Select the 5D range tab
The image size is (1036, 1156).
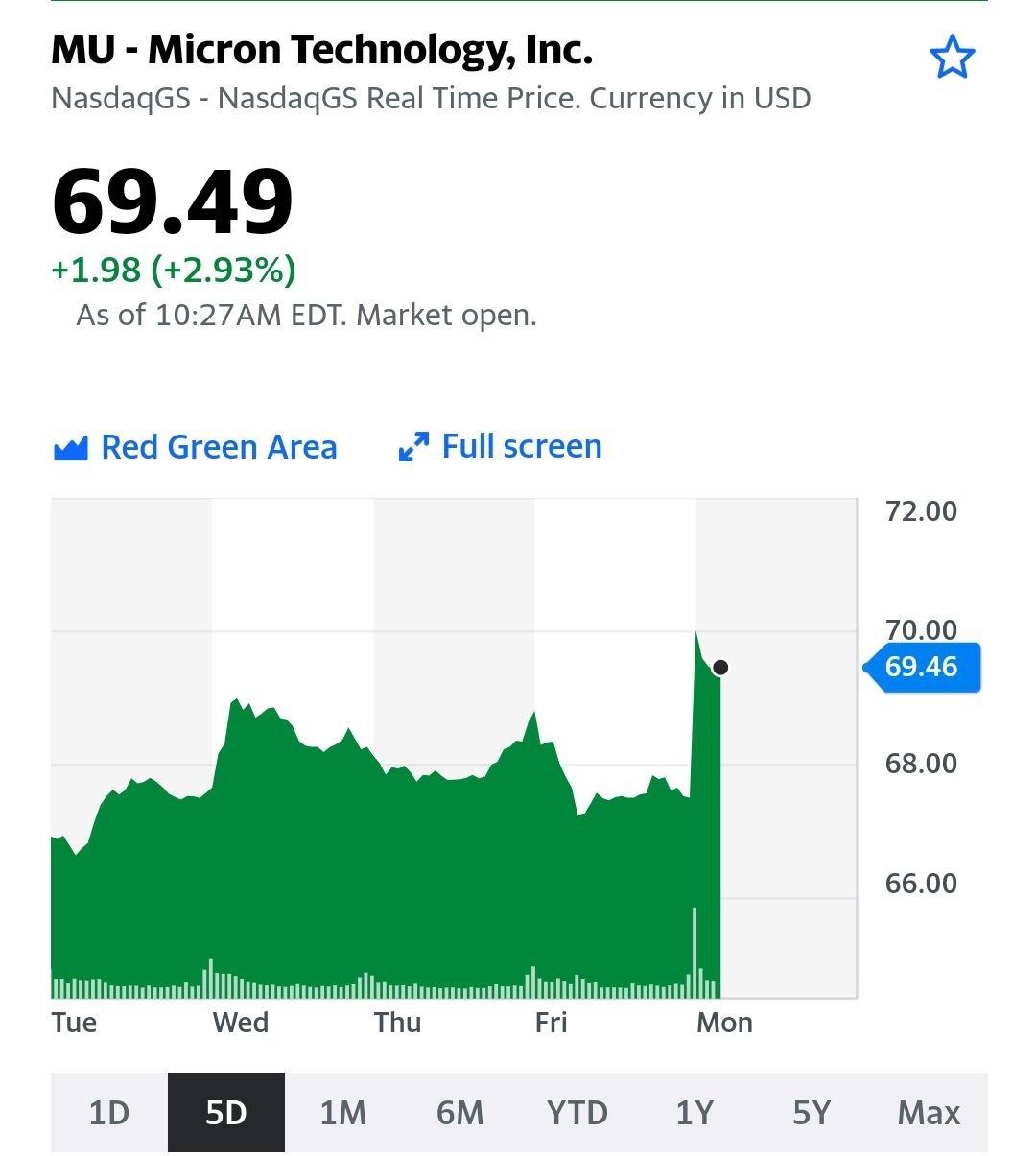[x=226, y=1113]
